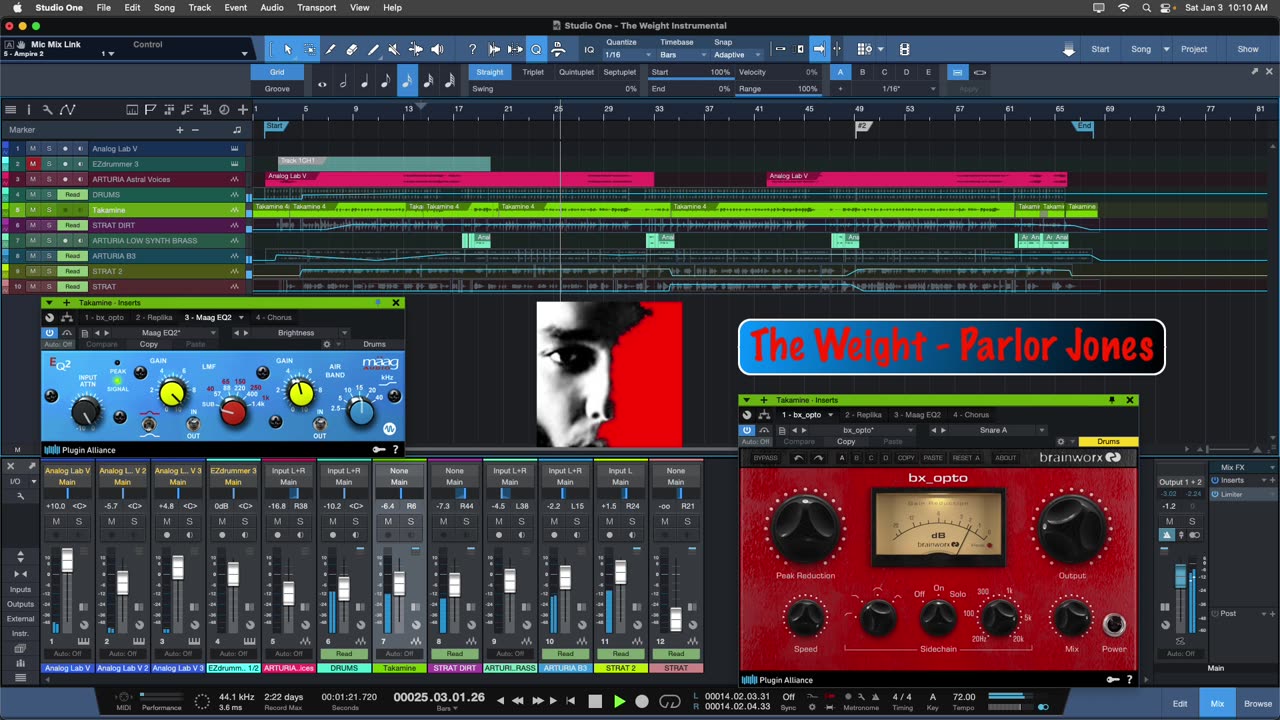Mute the DRUMS mixer channel

click(x=333, y=522)
